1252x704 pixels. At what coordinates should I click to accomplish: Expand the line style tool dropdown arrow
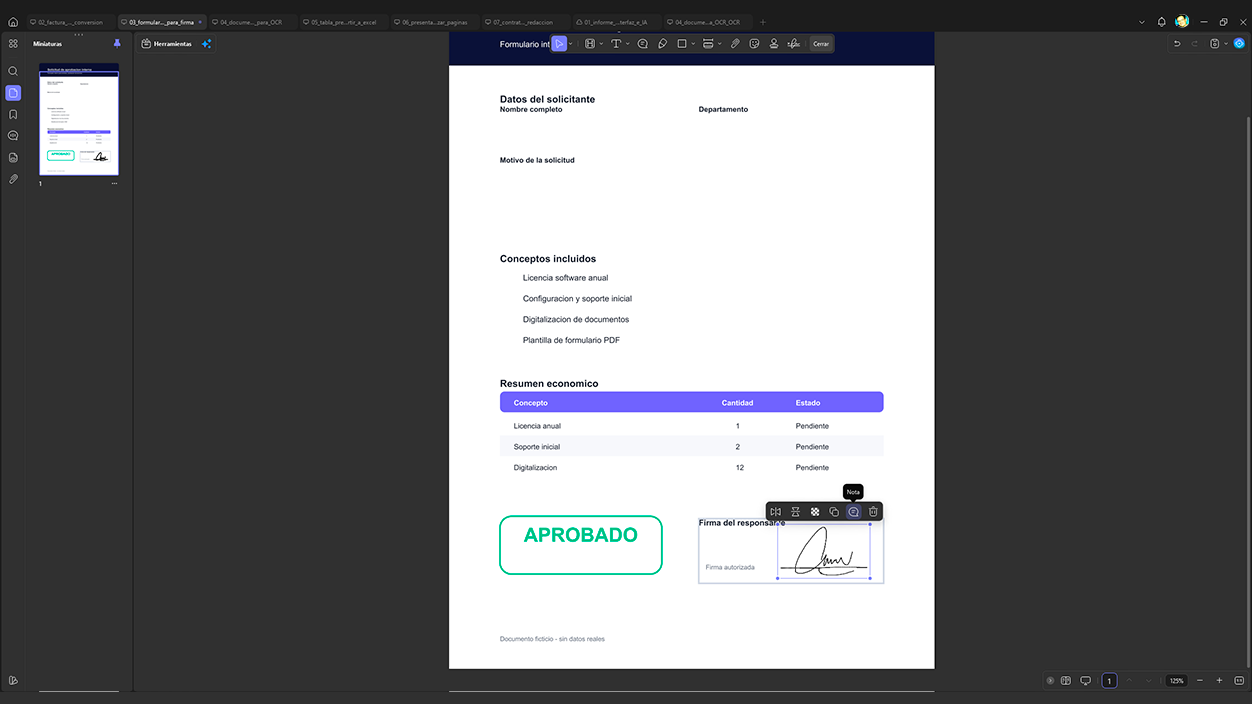[x=720, y=44]
